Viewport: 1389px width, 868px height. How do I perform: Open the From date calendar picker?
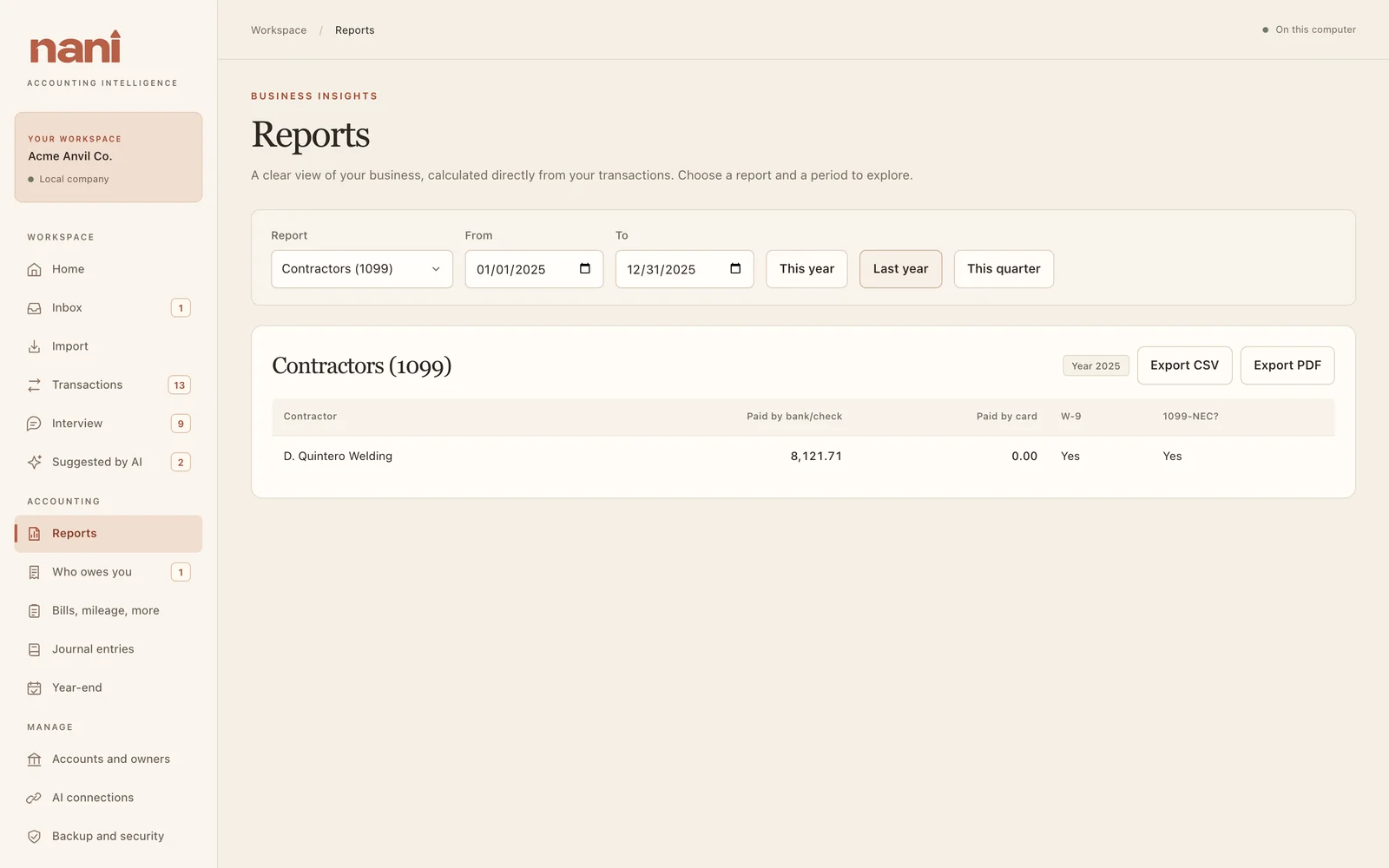585,269
